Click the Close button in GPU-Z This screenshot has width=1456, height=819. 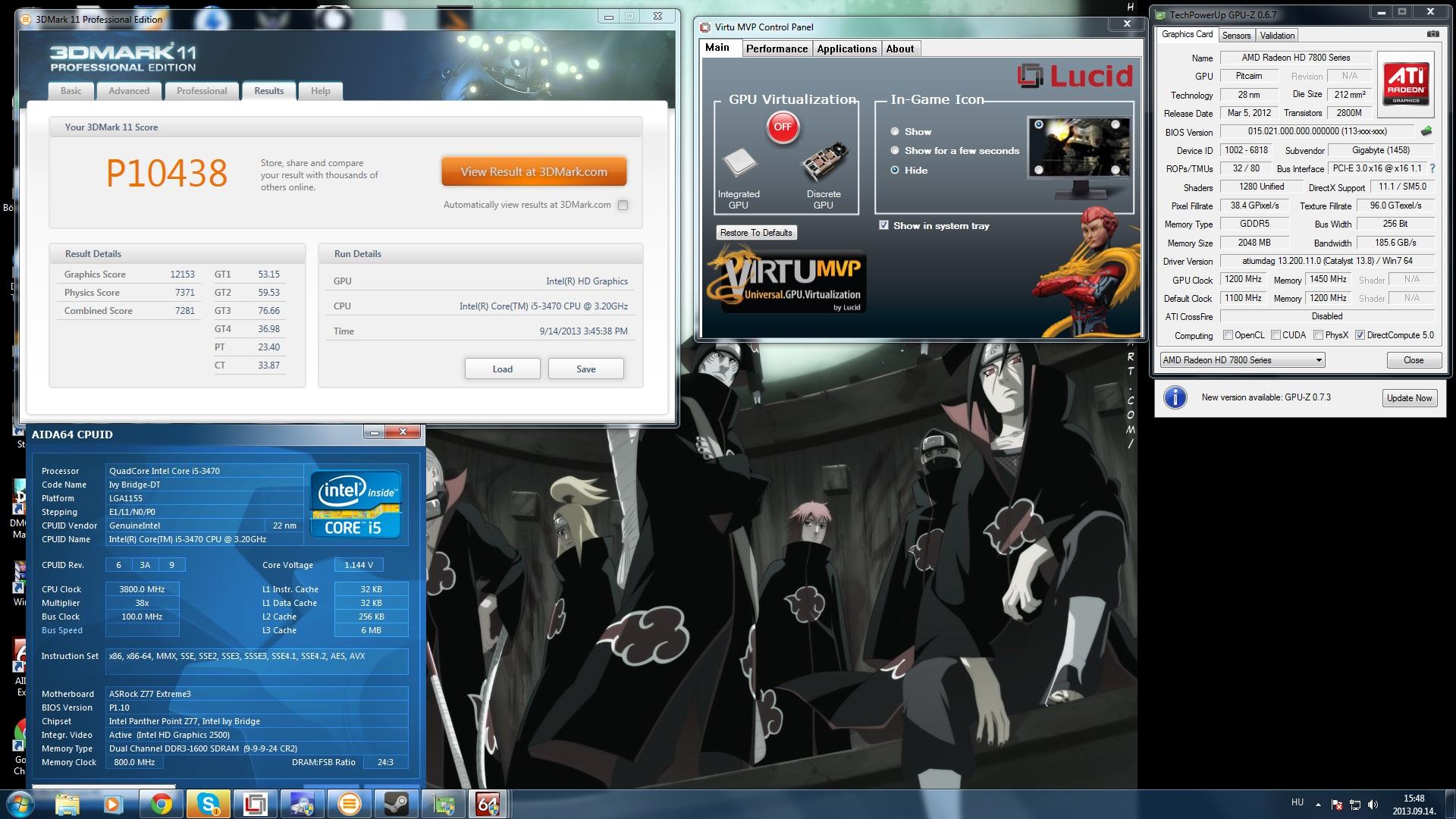(x=1414, y=360)
